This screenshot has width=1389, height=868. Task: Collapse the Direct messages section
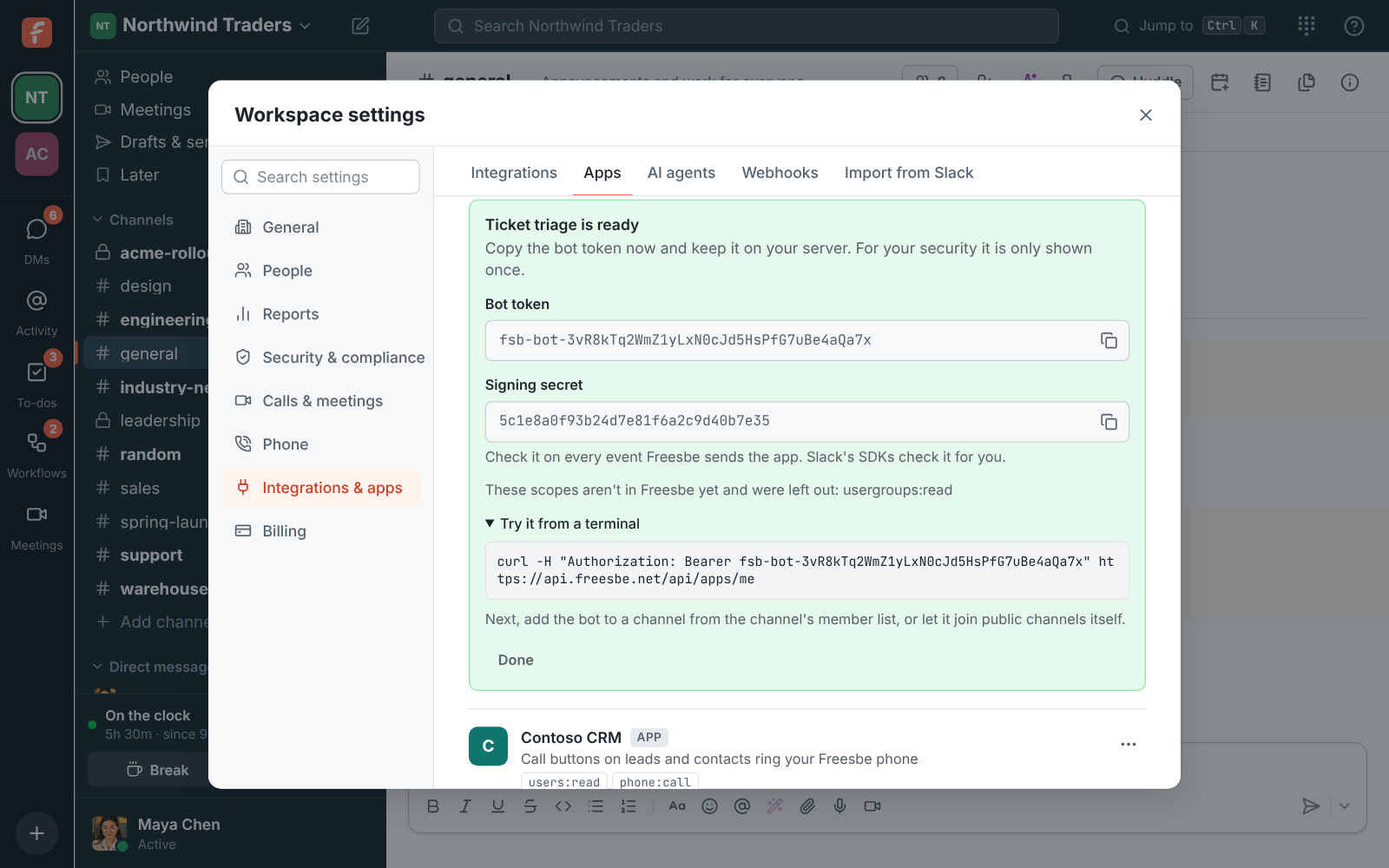pos(151,667)
